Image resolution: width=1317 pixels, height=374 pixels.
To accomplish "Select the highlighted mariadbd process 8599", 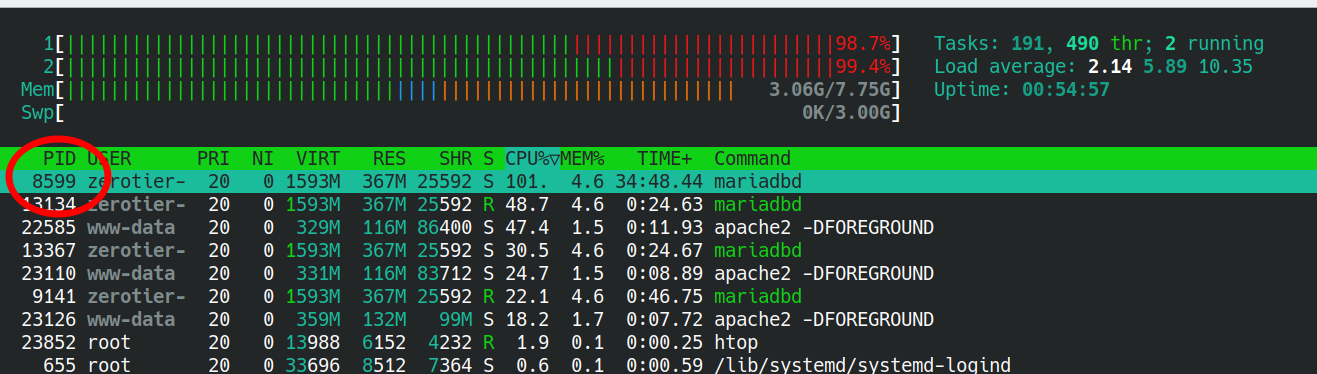I will click(x=658, y=182).
